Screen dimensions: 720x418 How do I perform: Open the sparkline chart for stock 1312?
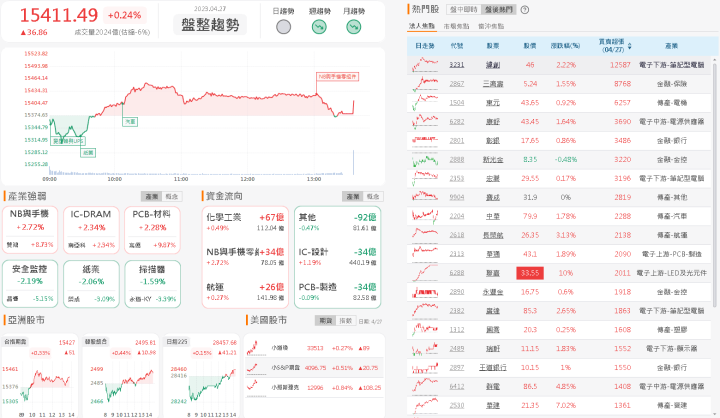[425, 329]
